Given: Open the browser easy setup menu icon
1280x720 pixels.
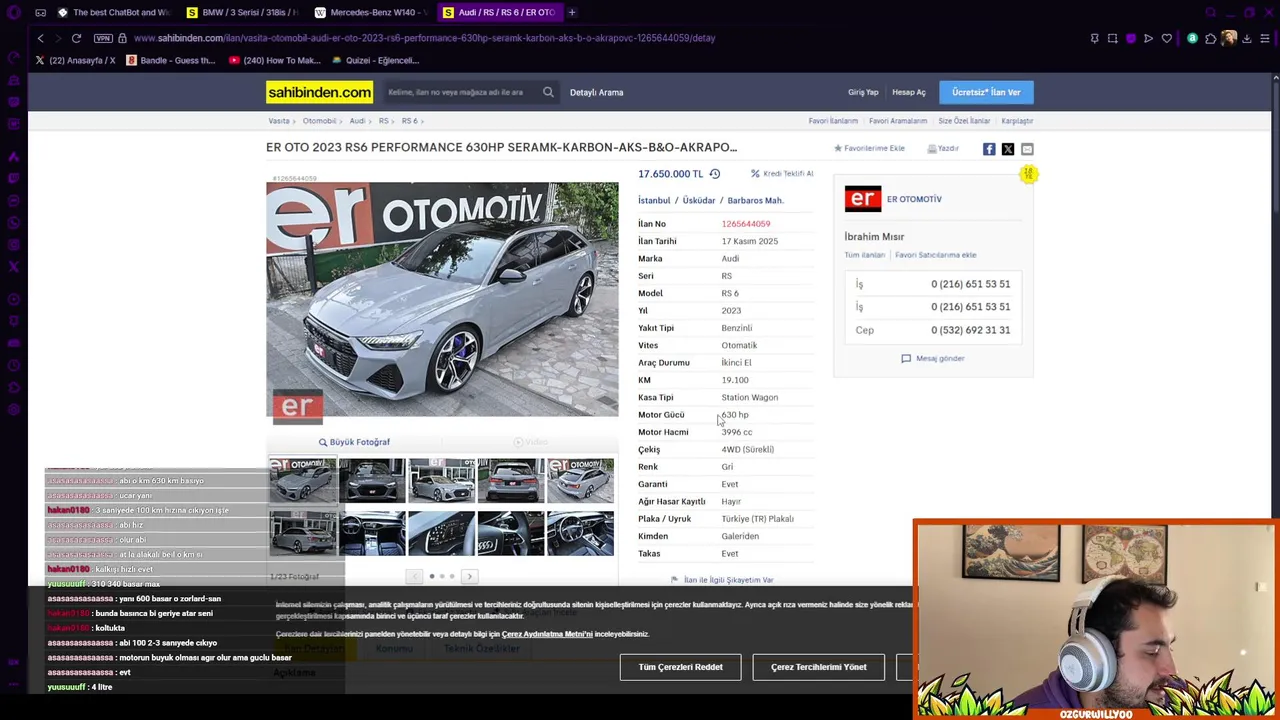Looking at the screenshot, I should coord(1264,38).
